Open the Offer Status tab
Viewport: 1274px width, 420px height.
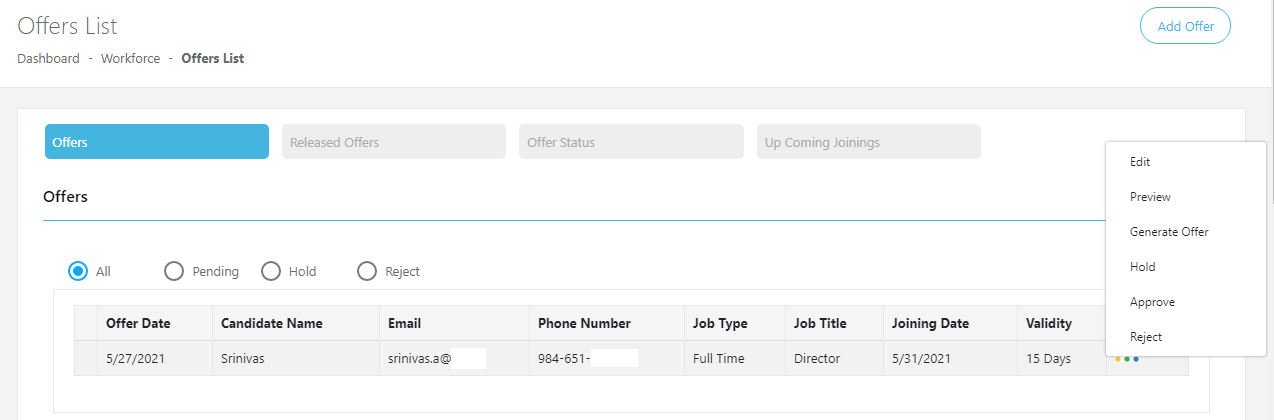pos(630,142)
